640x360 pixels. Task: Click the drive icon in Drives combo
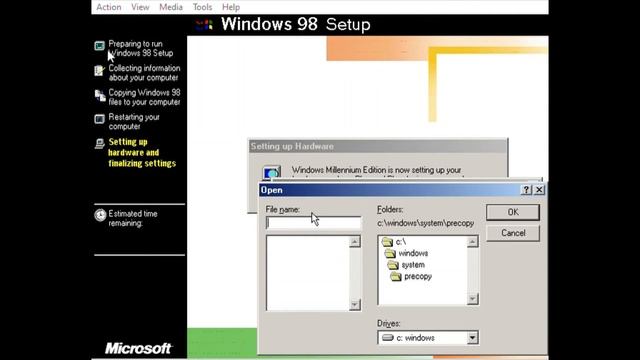387,338
